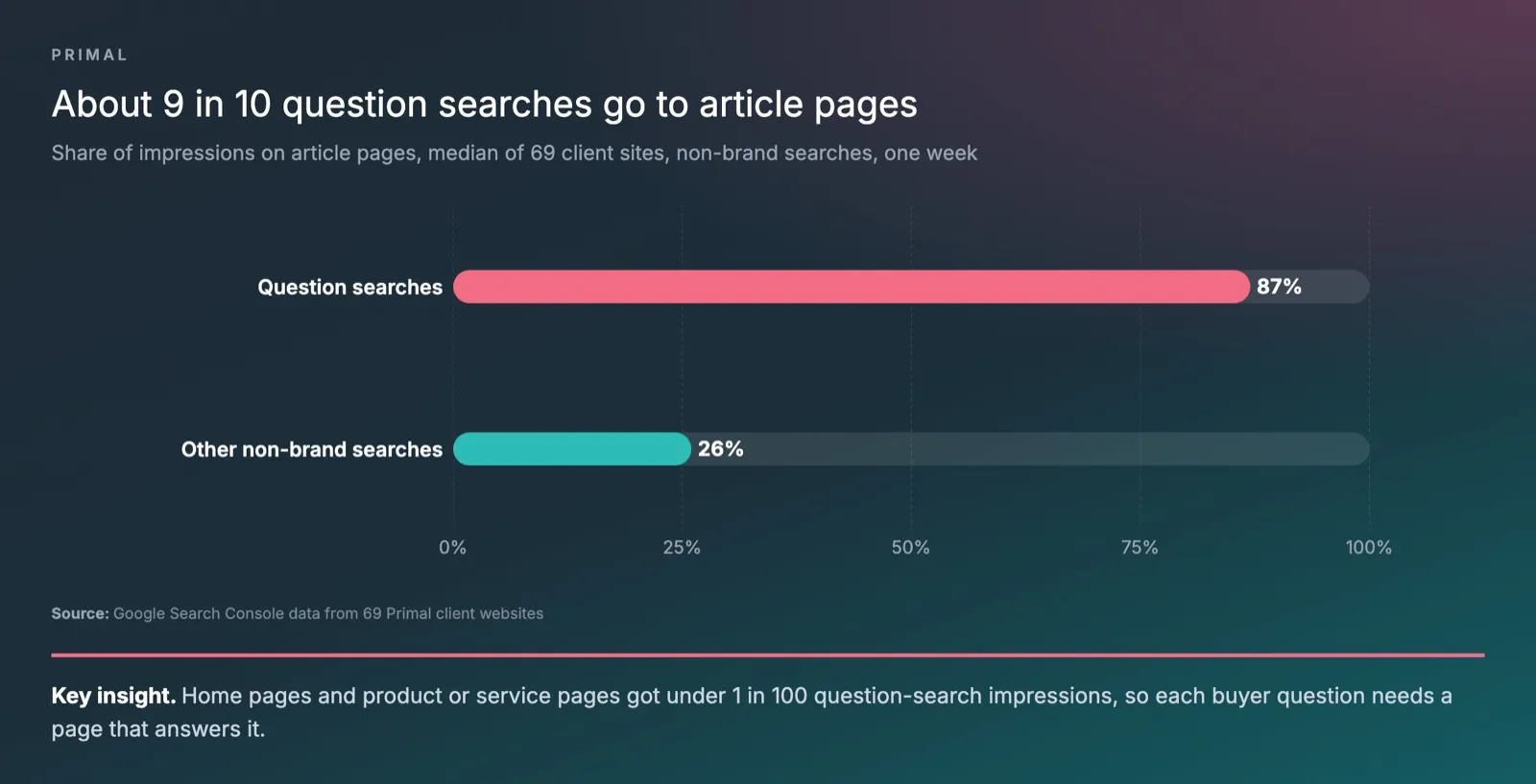
Task: Click the 26% value label
Action: pyautogui.click(x=721, y=449)
